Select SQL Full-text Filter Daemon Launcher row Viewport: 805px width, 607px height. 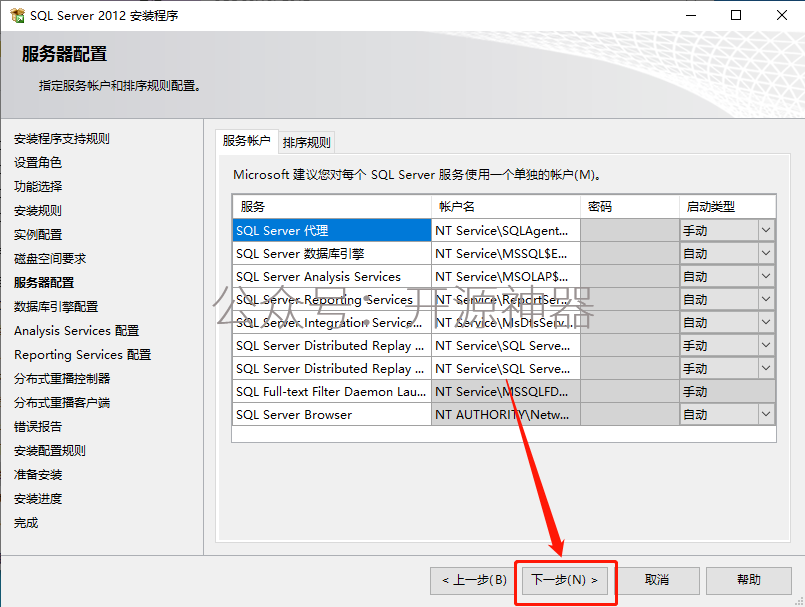tap(332, 392)
